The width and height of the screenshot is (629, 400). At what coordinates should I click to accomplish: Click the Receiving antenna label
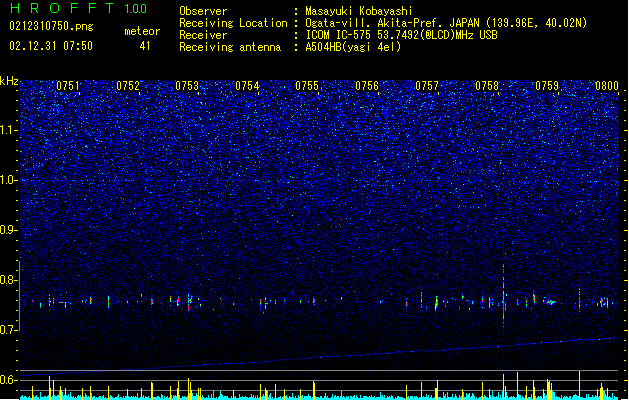[230, 47]
